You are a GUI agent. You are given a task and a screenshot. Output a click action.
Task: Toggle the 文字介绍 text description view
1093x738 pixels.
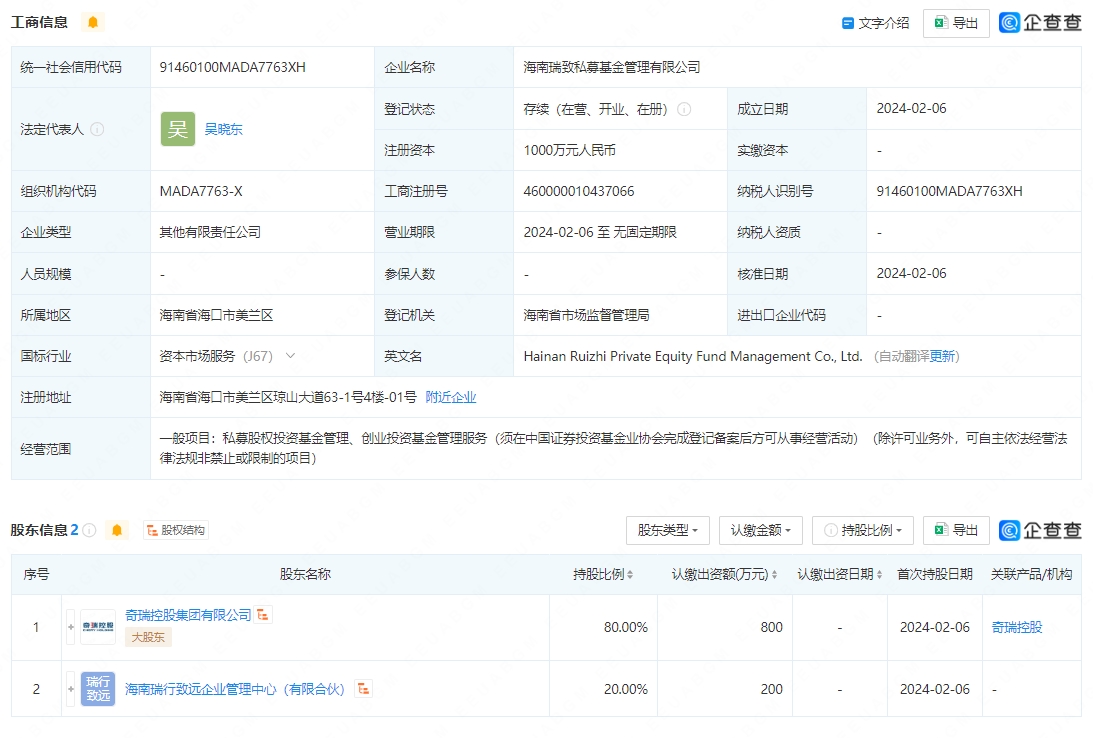(876, 23)
